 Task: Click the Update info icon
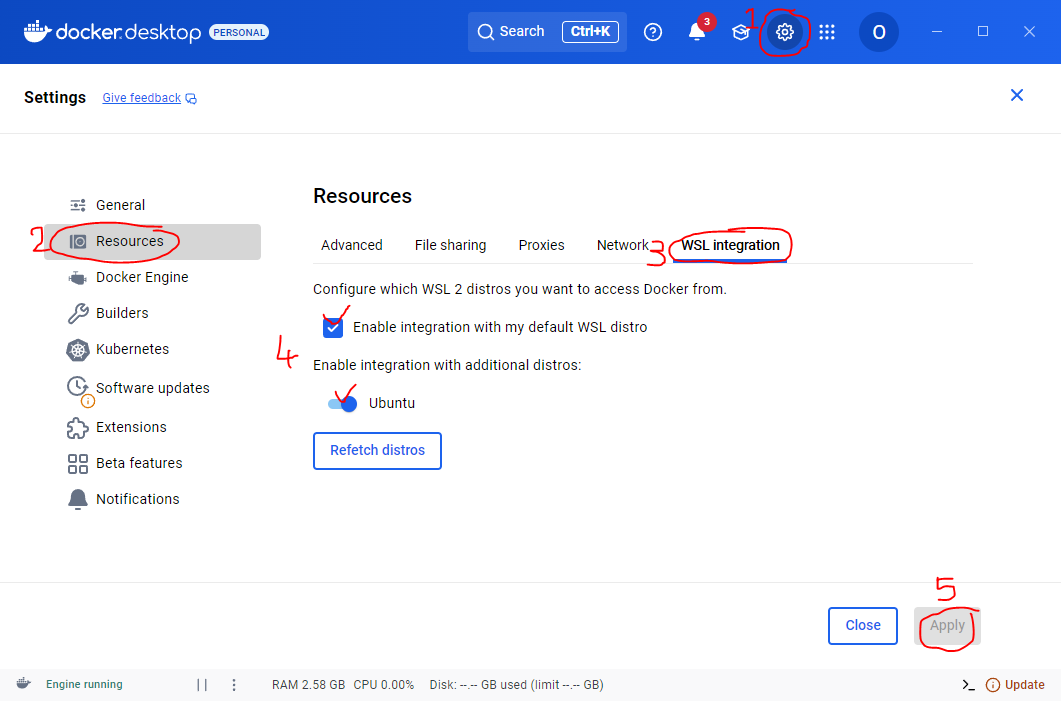coord(993,685)
